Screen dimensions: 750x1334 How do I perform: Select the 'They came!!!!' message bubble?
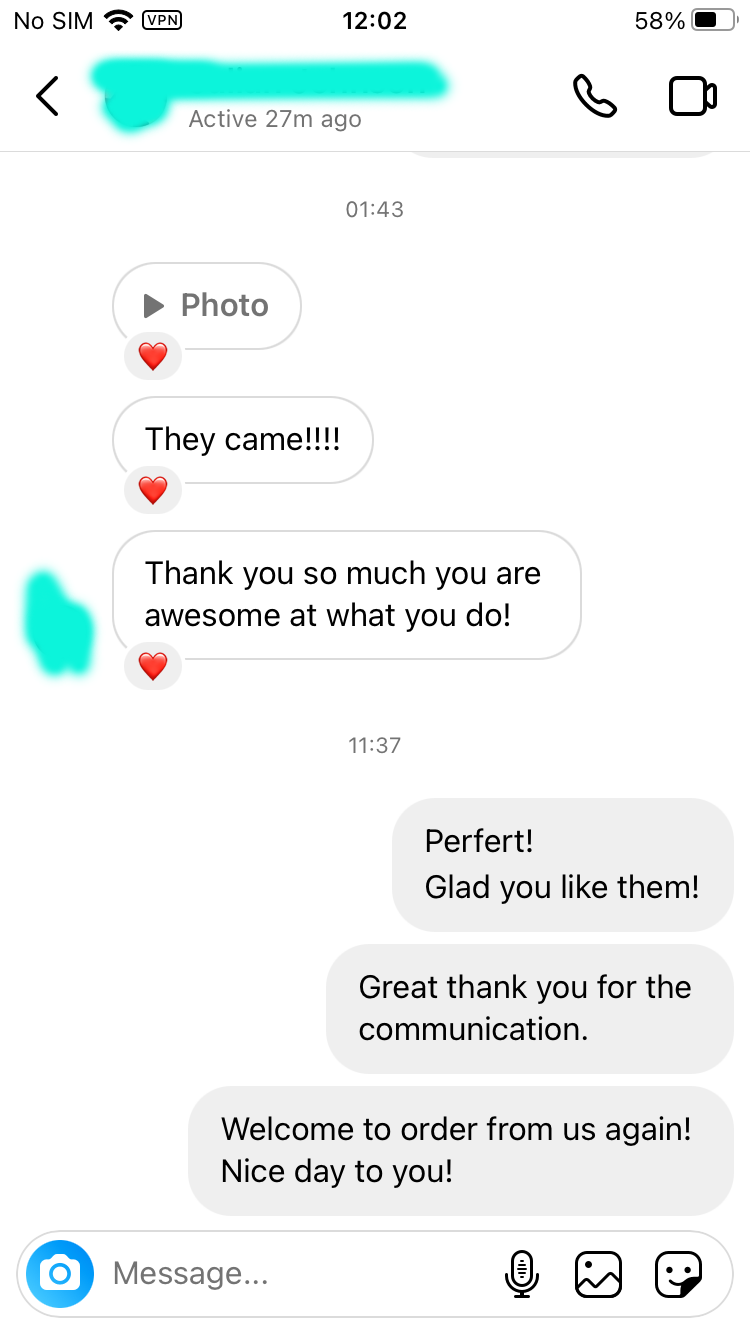tap(243, 440)
